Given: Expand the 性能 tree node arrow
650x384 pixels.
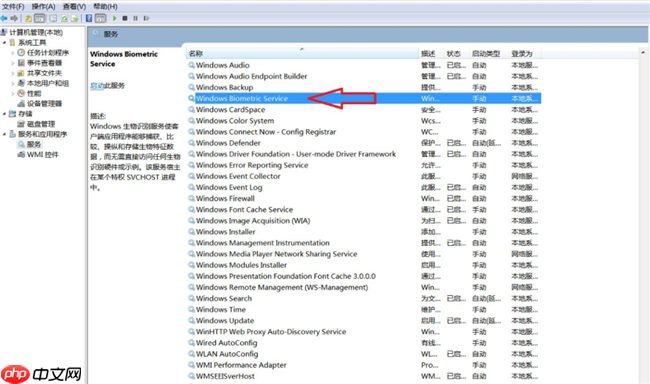Looking at the screenshot, I should point(13,93).
